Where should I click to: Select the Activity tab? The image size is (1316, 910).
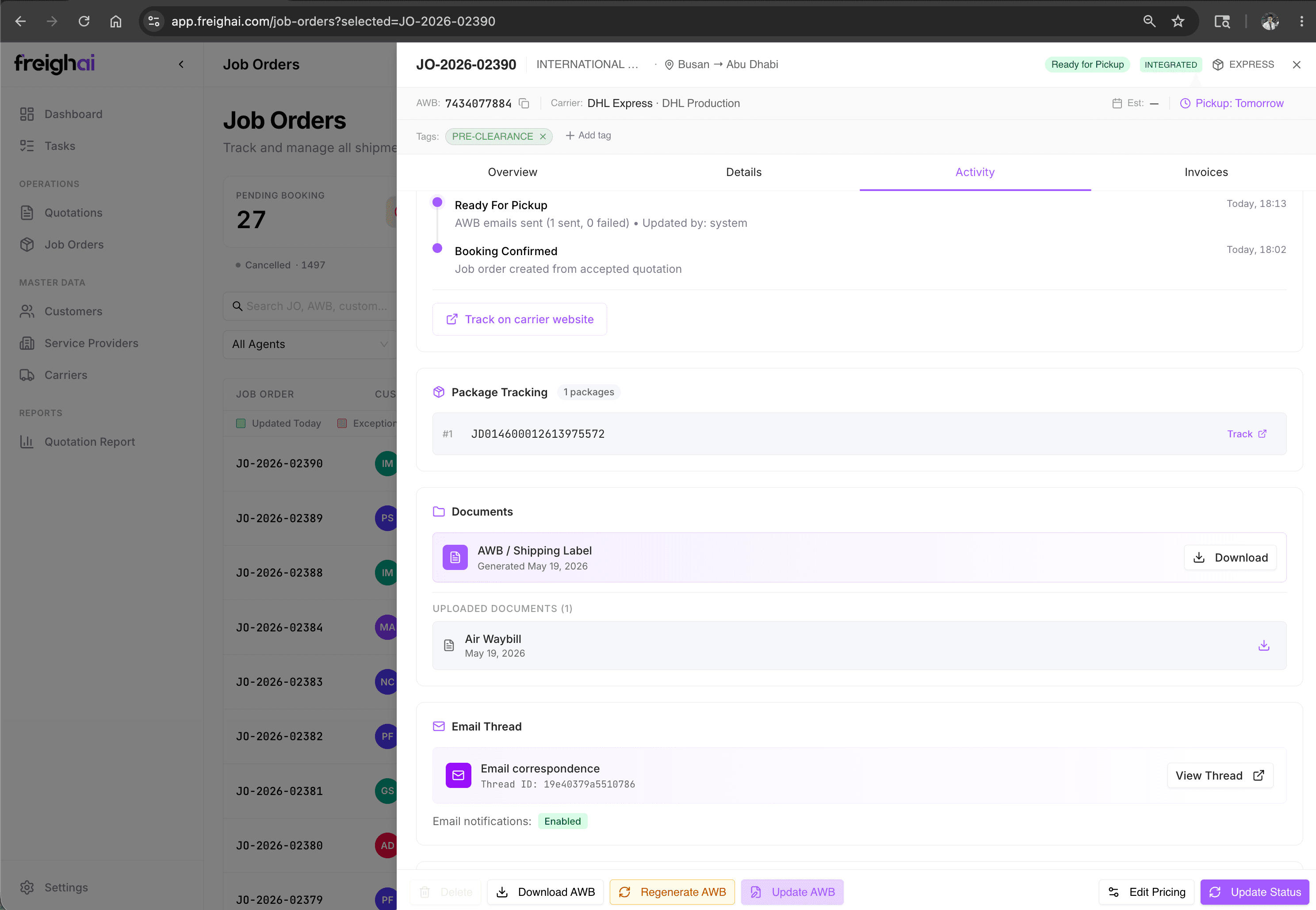975,172
